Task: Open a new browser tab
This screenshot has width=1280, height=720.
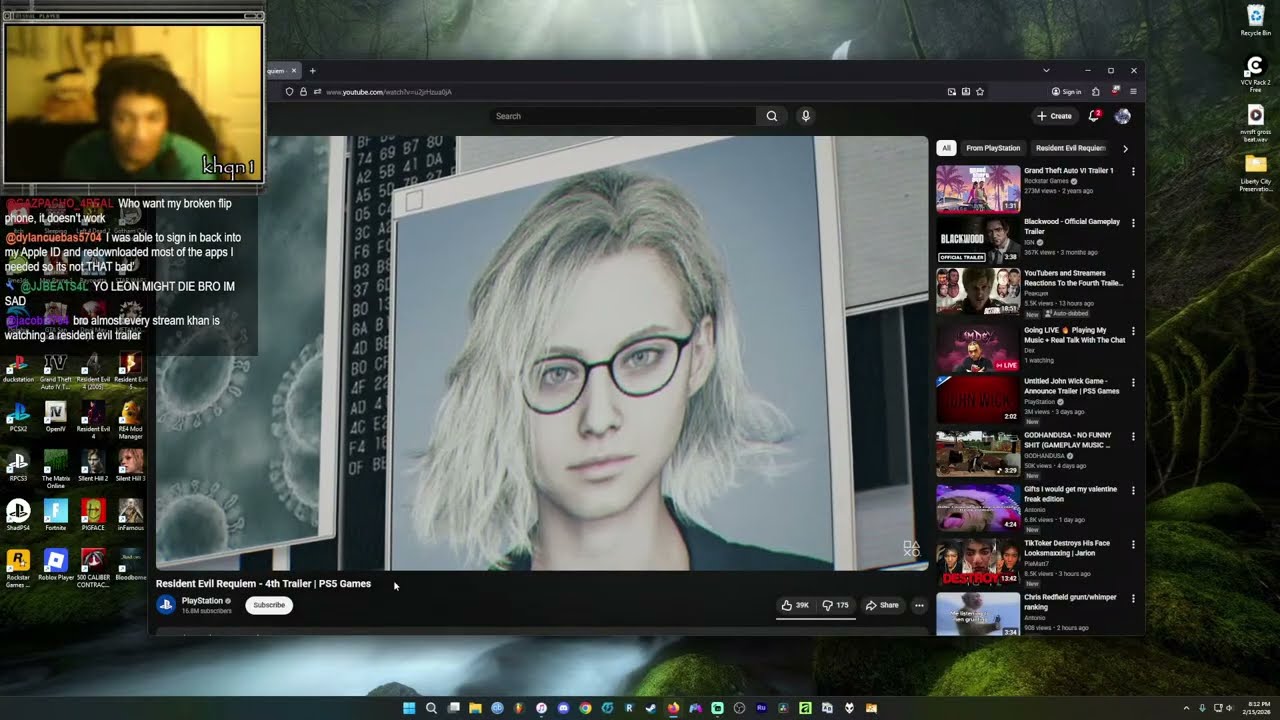Action: pos(312,71)
